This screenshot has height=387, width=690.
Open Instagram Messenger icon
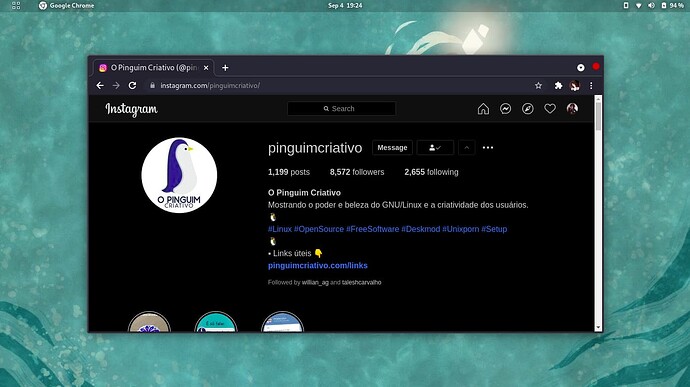(506, 109)
